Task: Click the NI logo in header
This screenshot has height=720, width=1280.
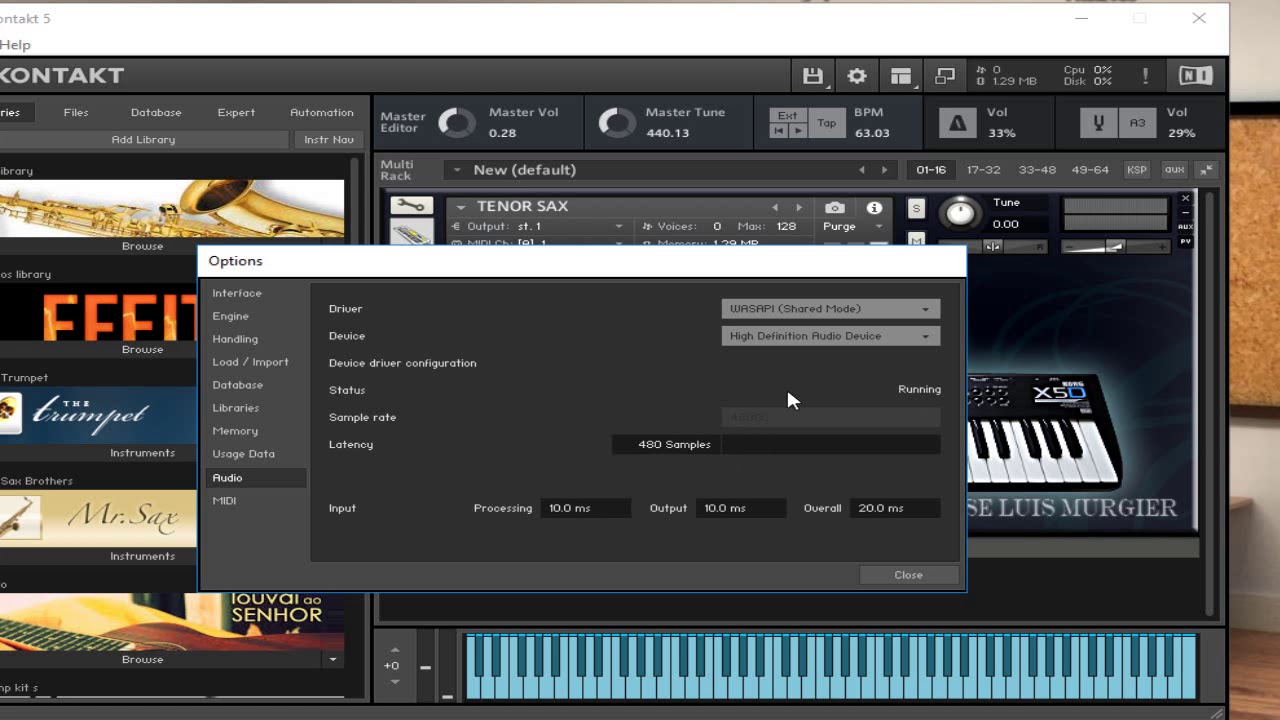Action: click(1195, 76)
